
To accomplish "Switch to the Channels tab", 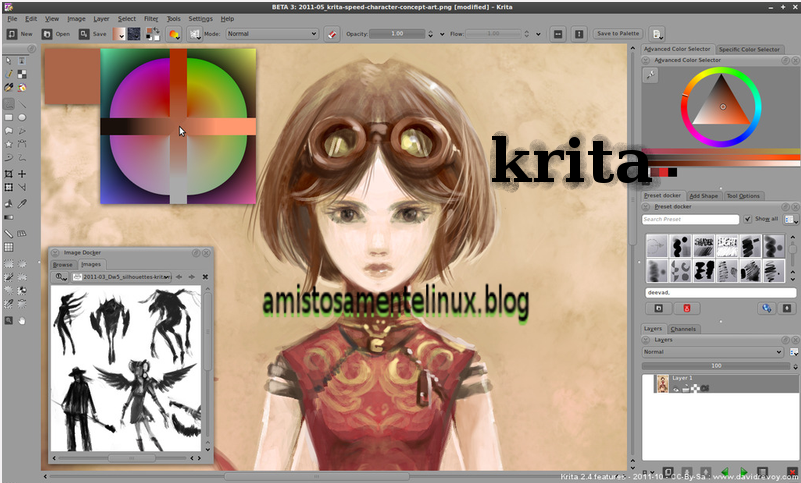I will [x=683, y=329].
